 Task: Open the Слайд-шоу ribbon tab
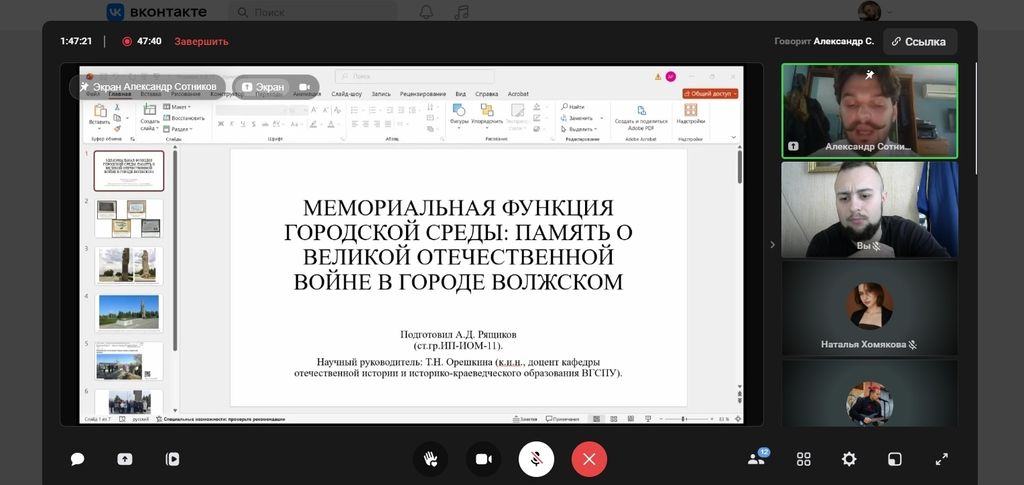pyautogui.click(x=347, y=93)
